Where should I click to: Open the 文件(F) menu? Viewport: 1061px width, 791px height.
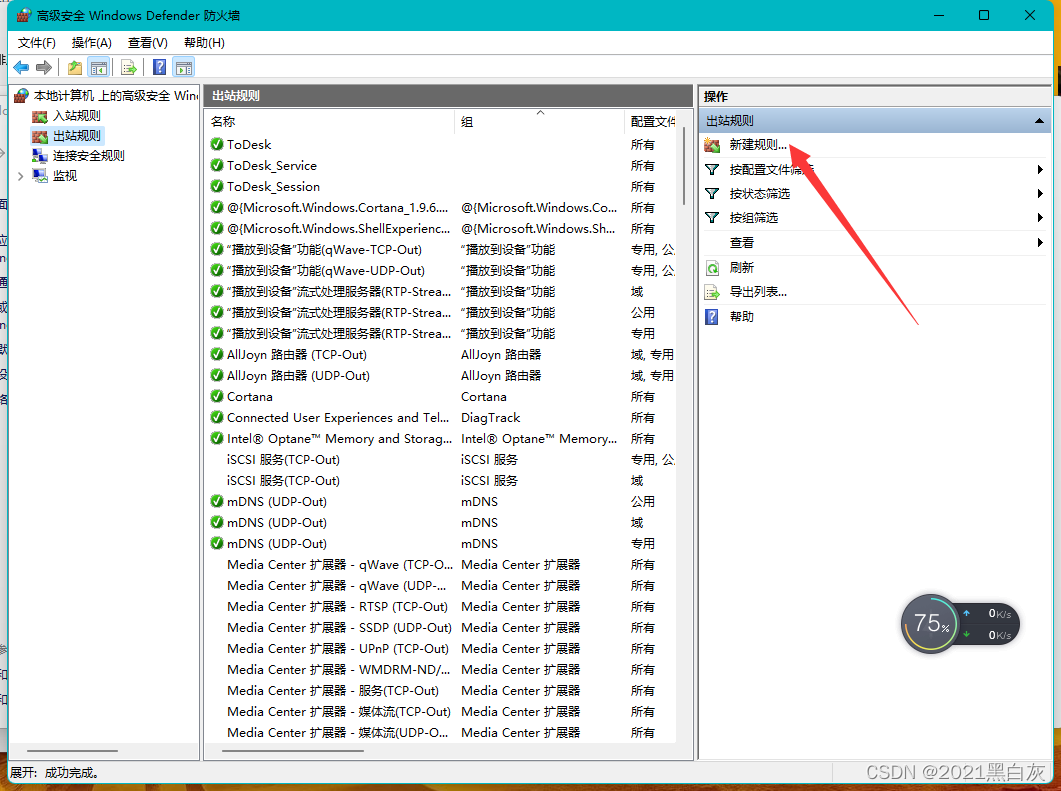pyautogui.click(x=37, y=43)
